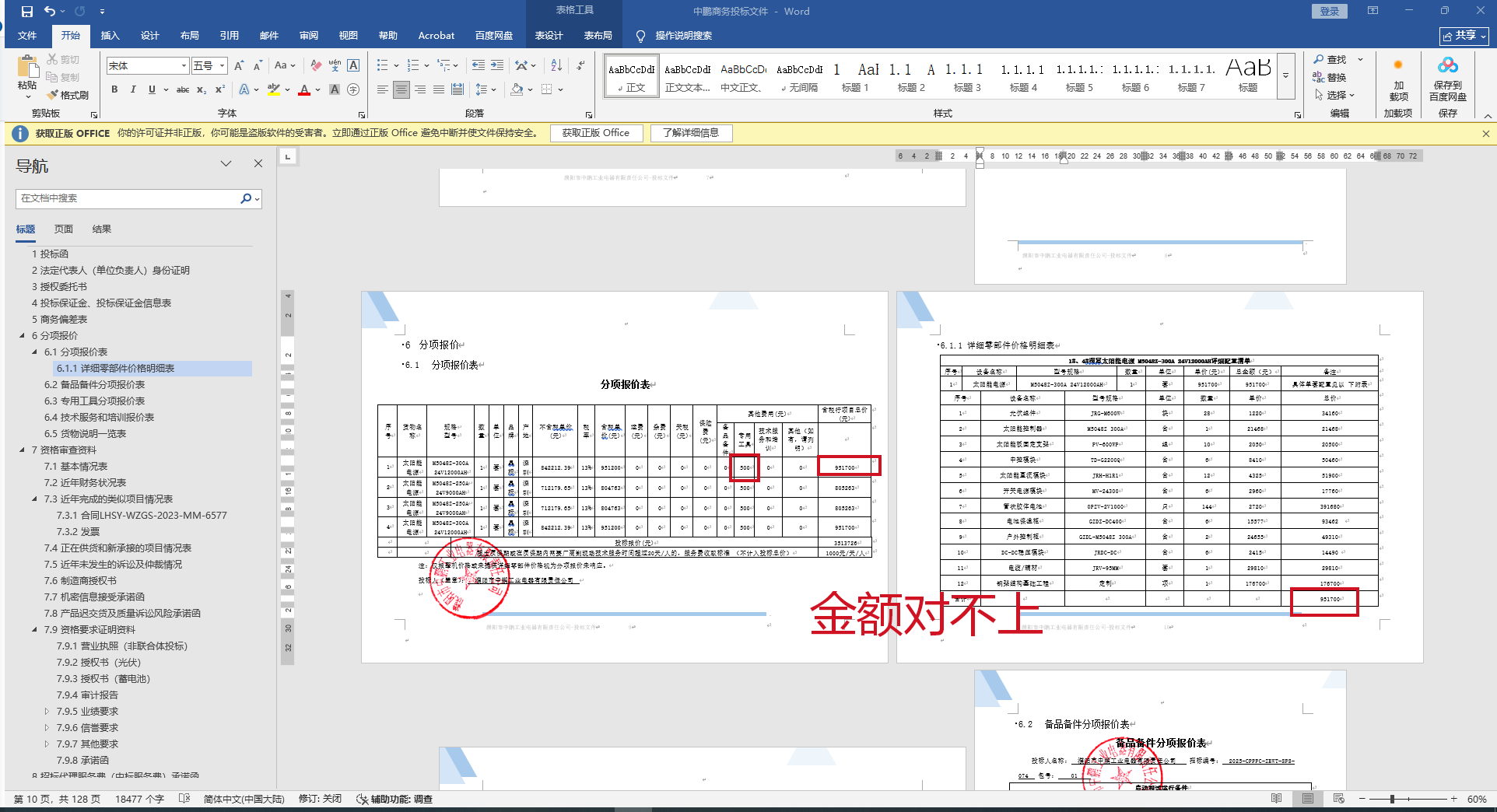Toggle justified alignment
The height and width of the screenshot is (812, 1497).
point(439,89)
